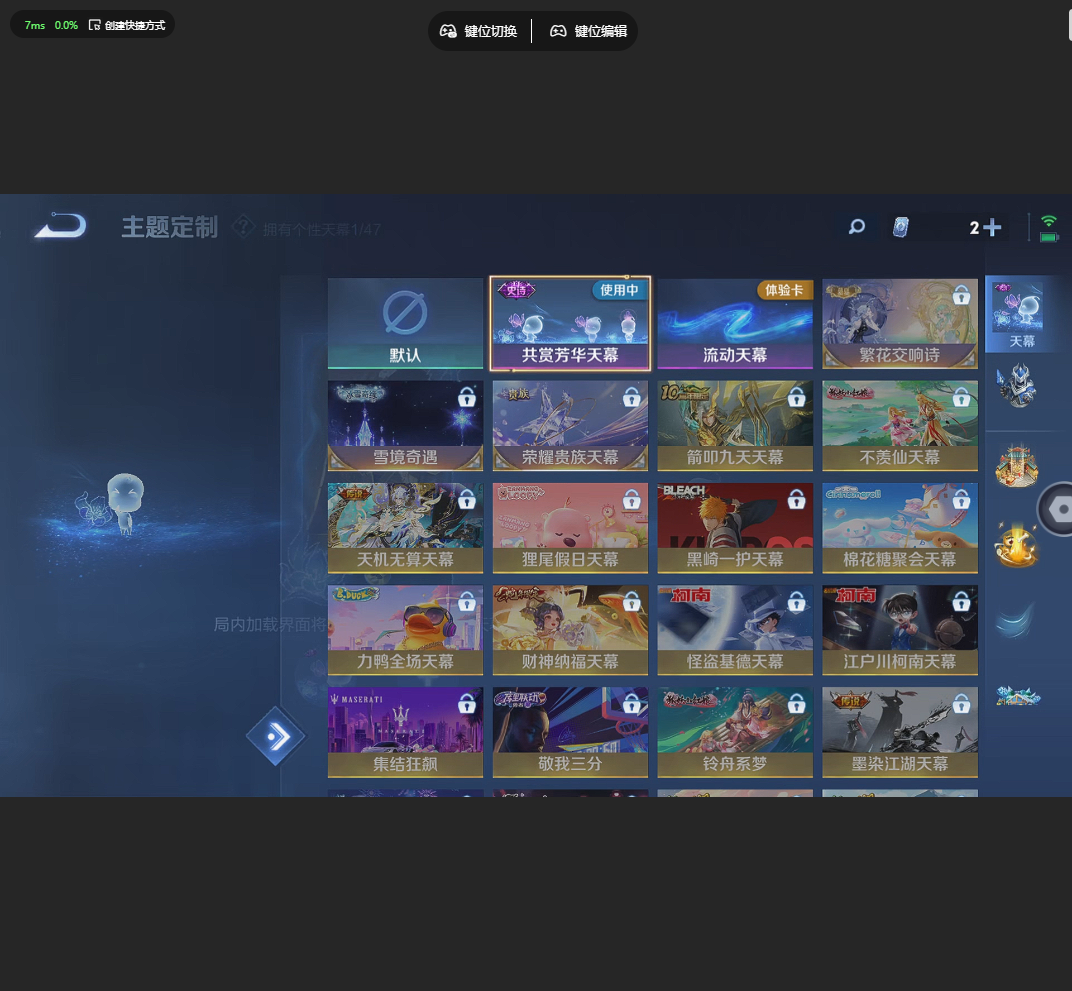Select the golden building icon in sidebar

click(1016, 467)
